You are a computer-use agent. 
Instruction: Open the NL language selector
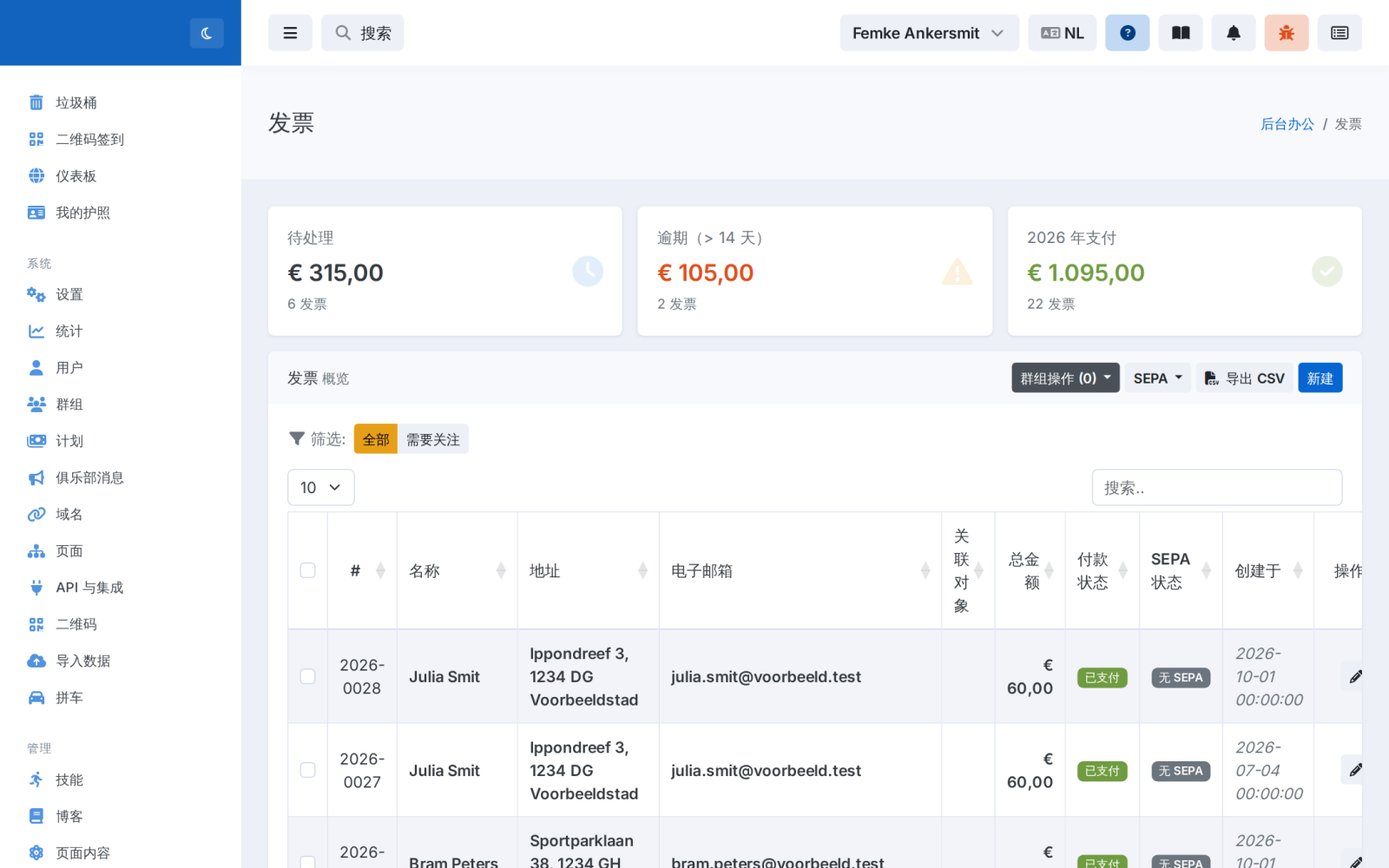point(1062,33)
